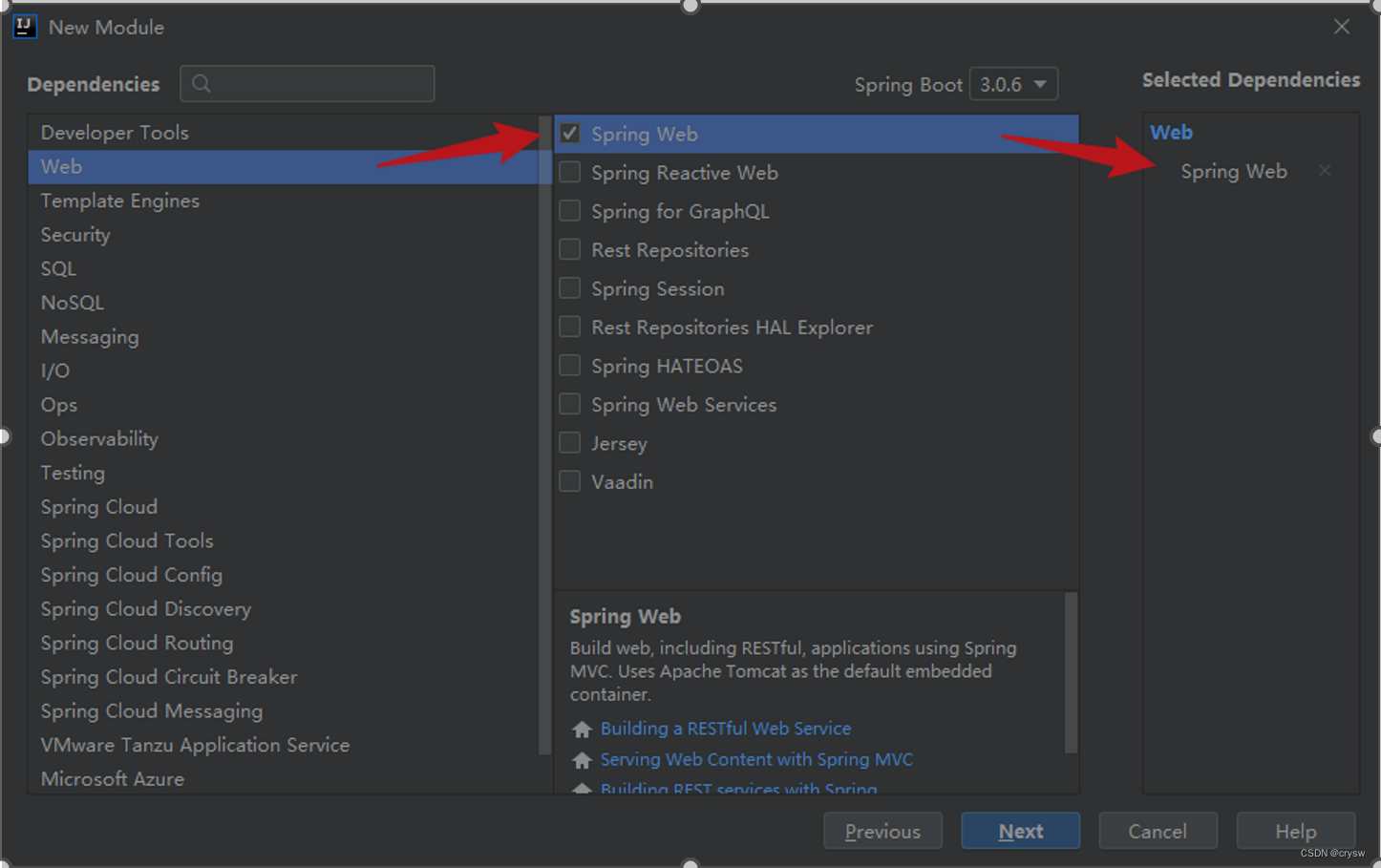Open Serving Web Content with Spring MVC
The width and height of the screenshot is (1381, 868).
(756, 760)
